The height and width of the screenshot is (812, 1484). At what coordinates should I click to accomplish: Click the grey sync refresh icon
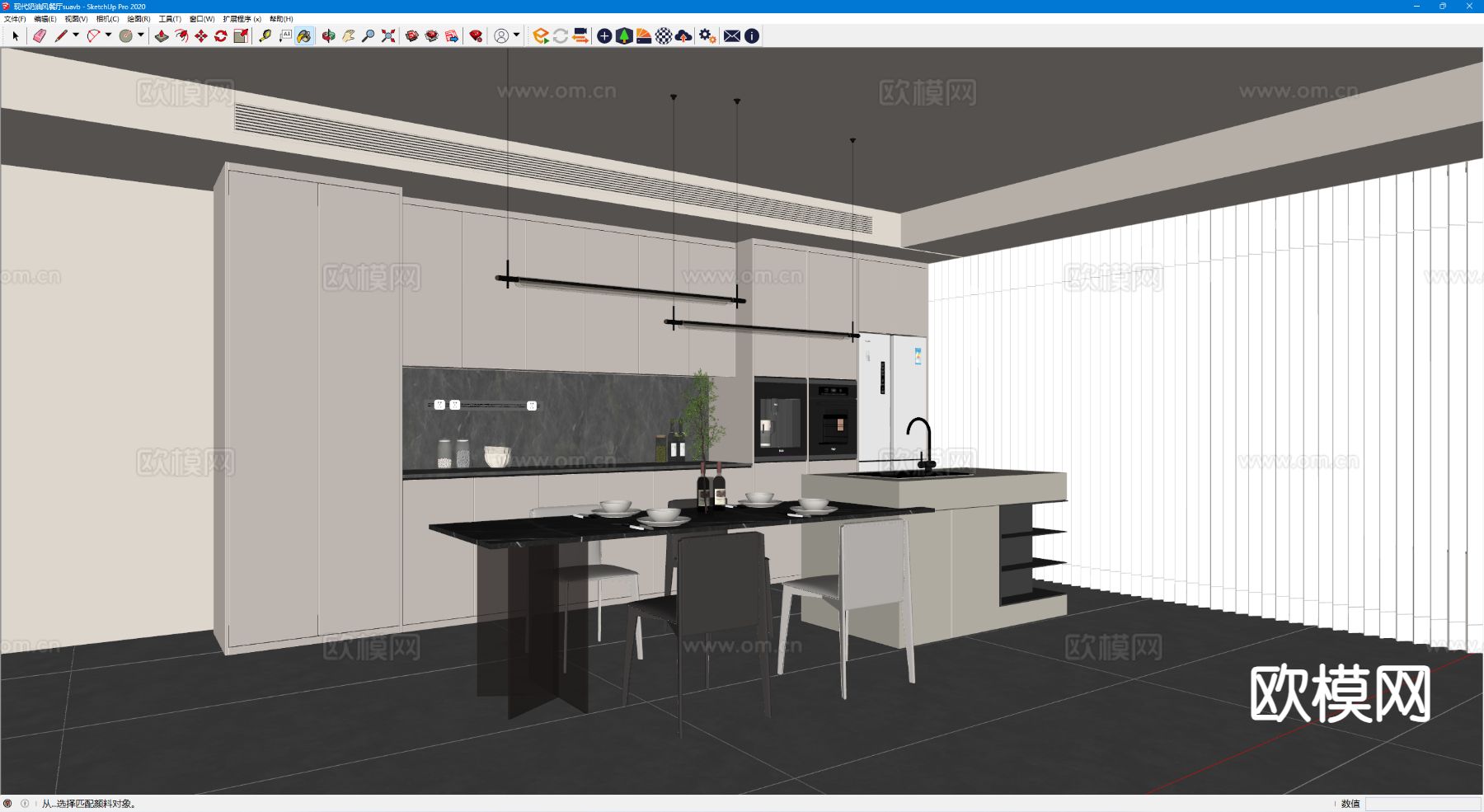[x=561, y=36]
